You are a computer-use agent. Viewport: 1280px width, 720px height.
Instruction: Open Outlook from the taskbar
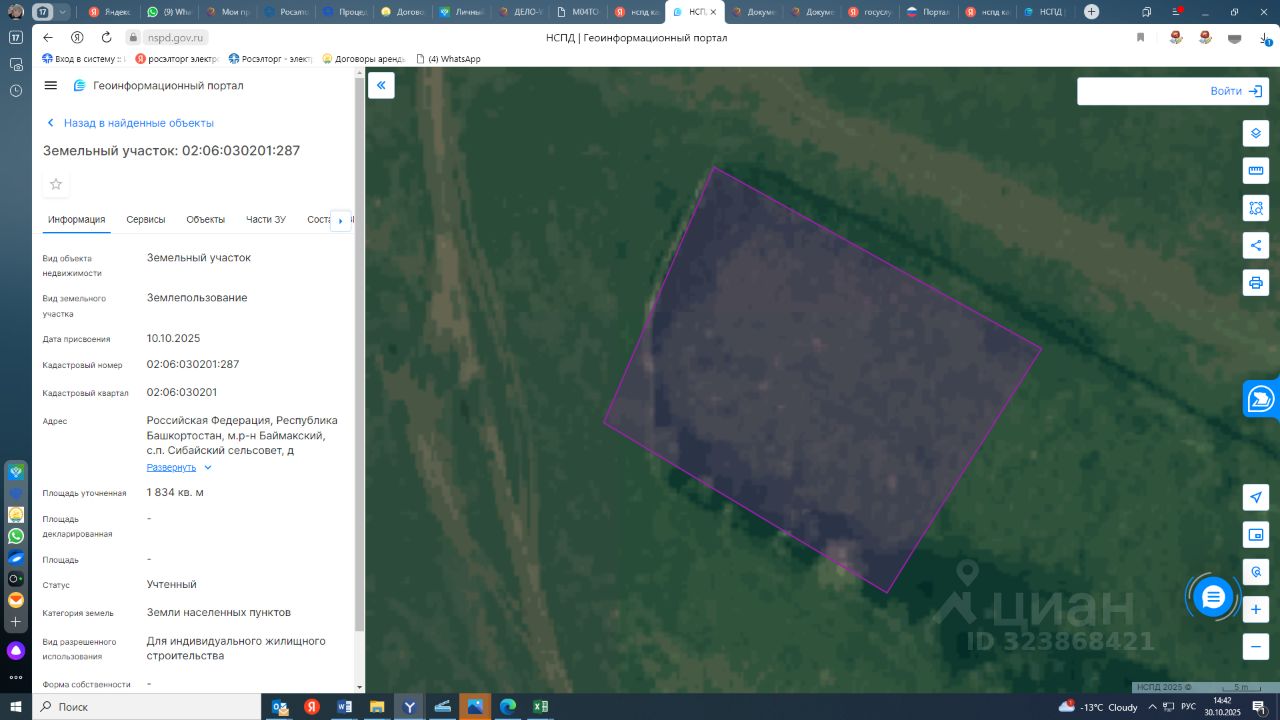[x=280, y=707]
